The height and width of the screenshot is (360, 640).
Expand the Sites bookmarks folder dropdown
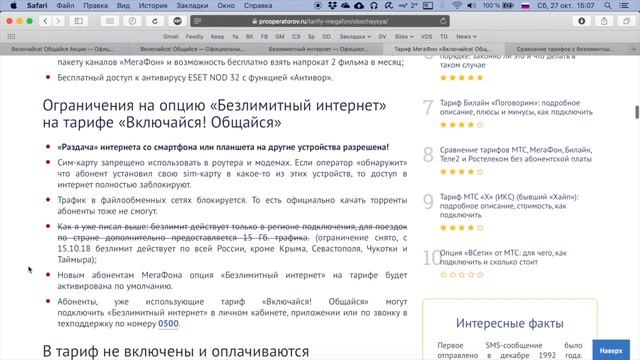pyautogui.click(x=404, y=36)
